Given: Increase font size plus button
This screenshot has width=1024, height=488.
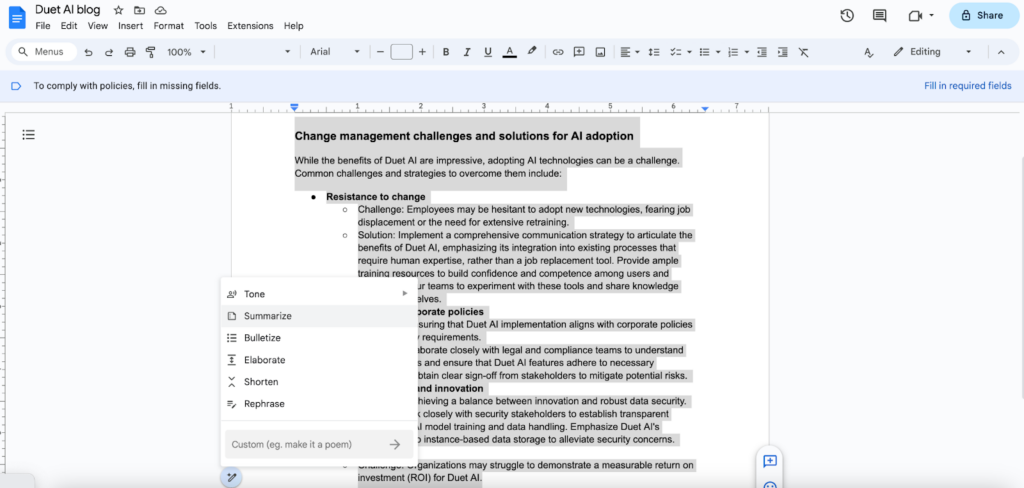Looking at the screenshot, I should click(x=422, y=52).
